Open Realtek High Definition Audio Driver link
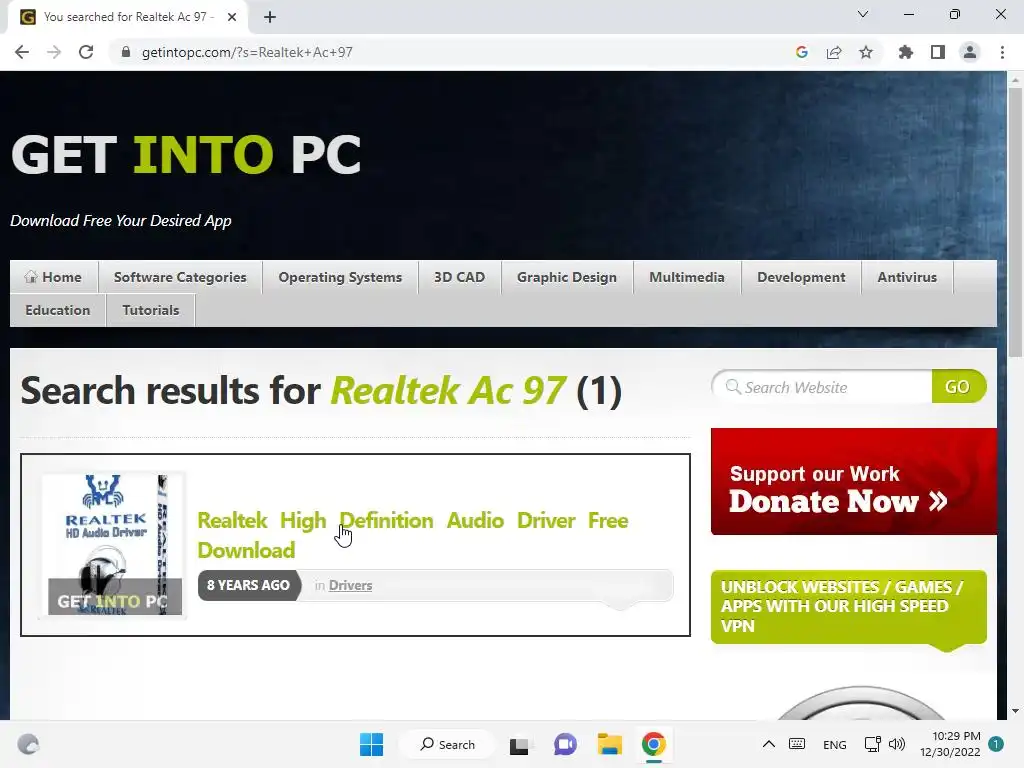The height and width of the screenshot is (768, 1024). point(413,535)
